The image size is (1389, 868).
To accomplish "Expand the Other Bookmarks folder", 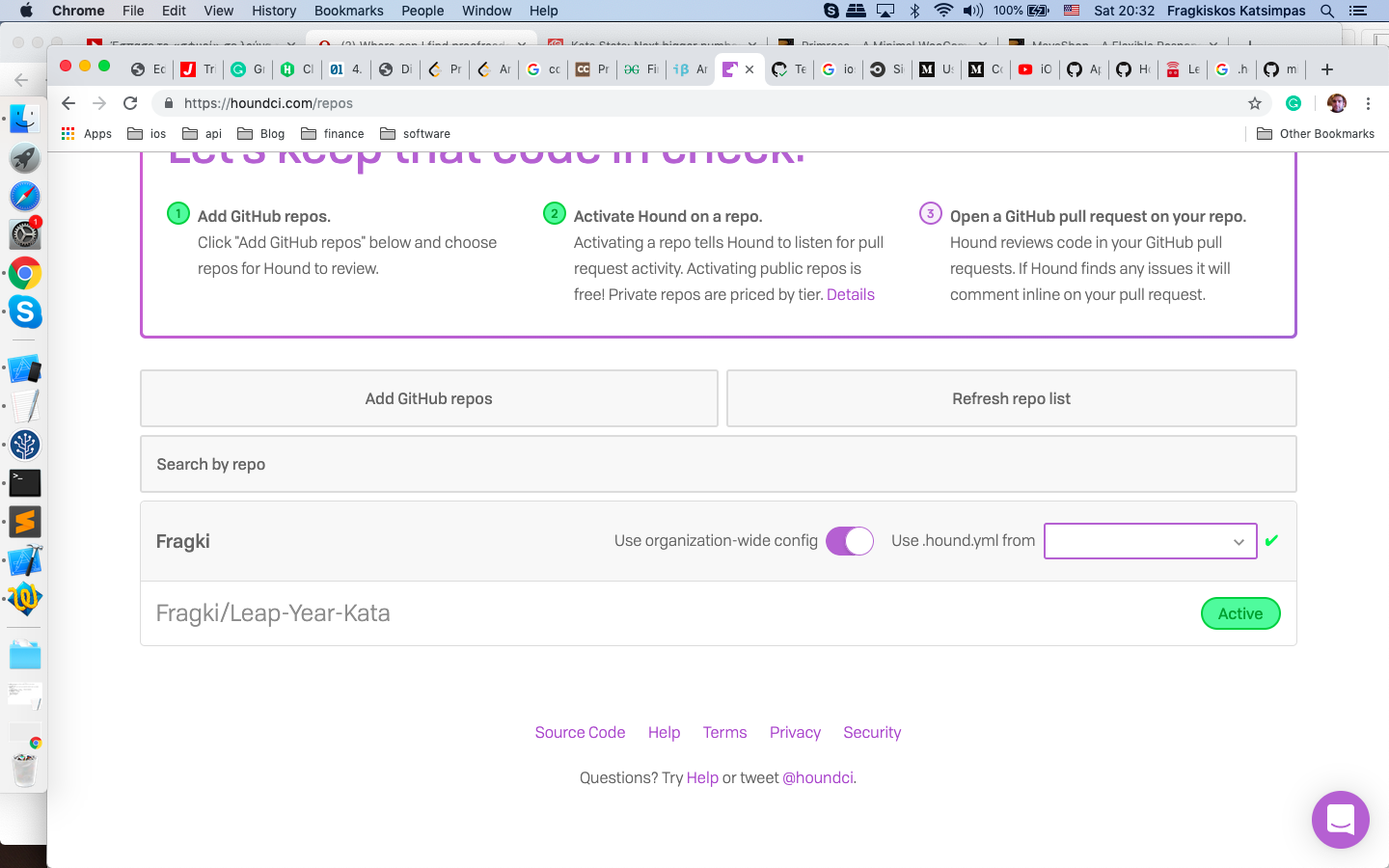I will 1316,134.
